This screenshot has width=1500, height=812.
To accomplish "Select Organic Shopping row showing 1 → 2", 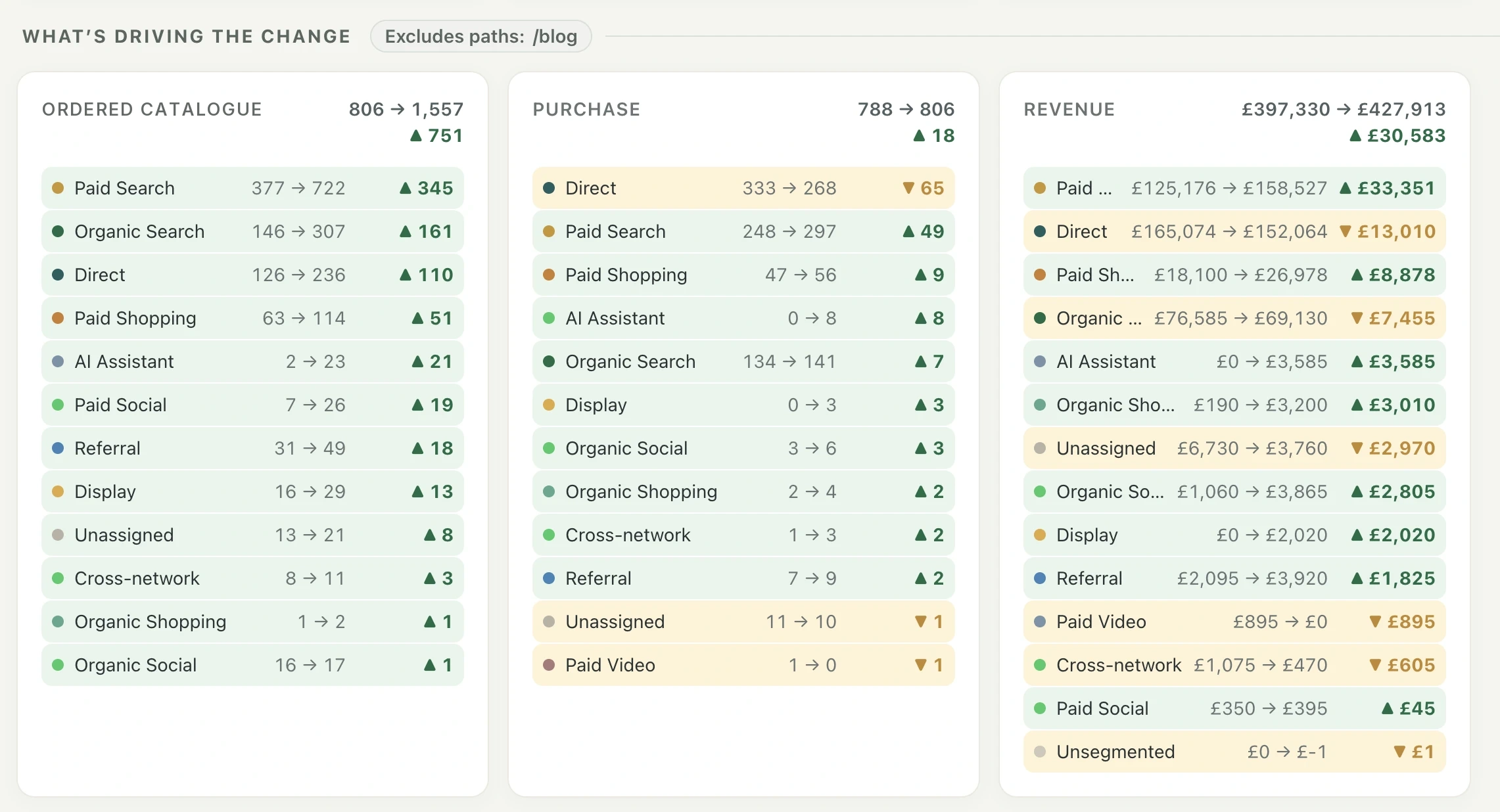I will 252,621.
